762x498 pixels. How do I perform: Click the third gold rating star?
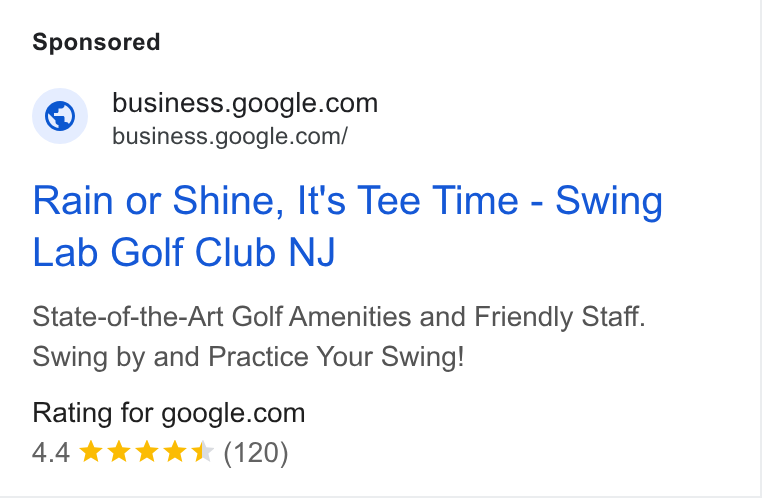(147, 452)
